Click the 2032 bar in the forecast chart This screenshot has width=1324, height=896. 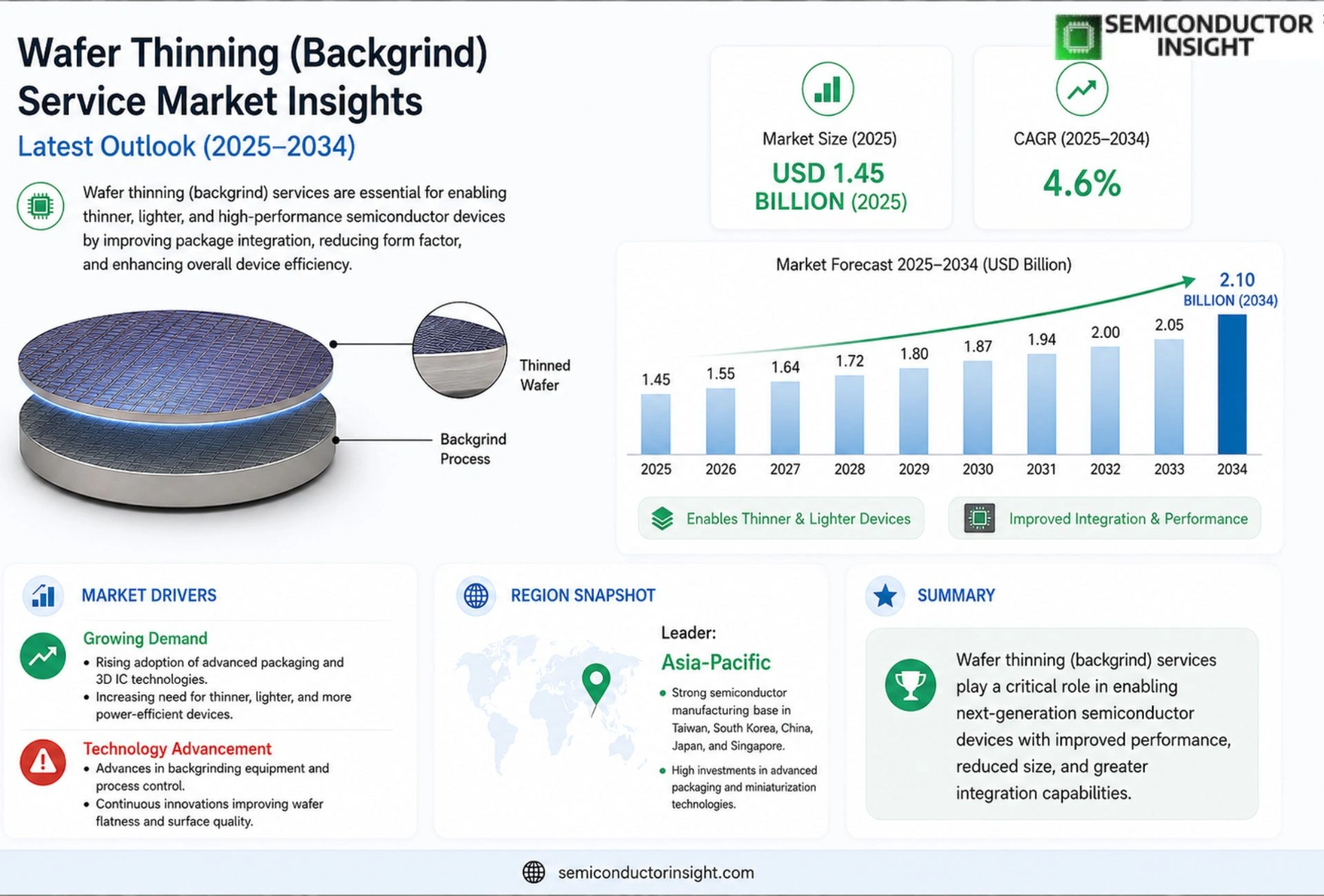coord(1105,400)
